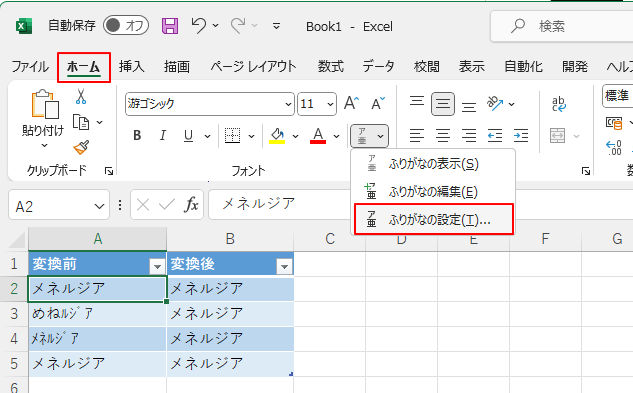Center text horizontally

pyautogui.click(x=443, y=135)
